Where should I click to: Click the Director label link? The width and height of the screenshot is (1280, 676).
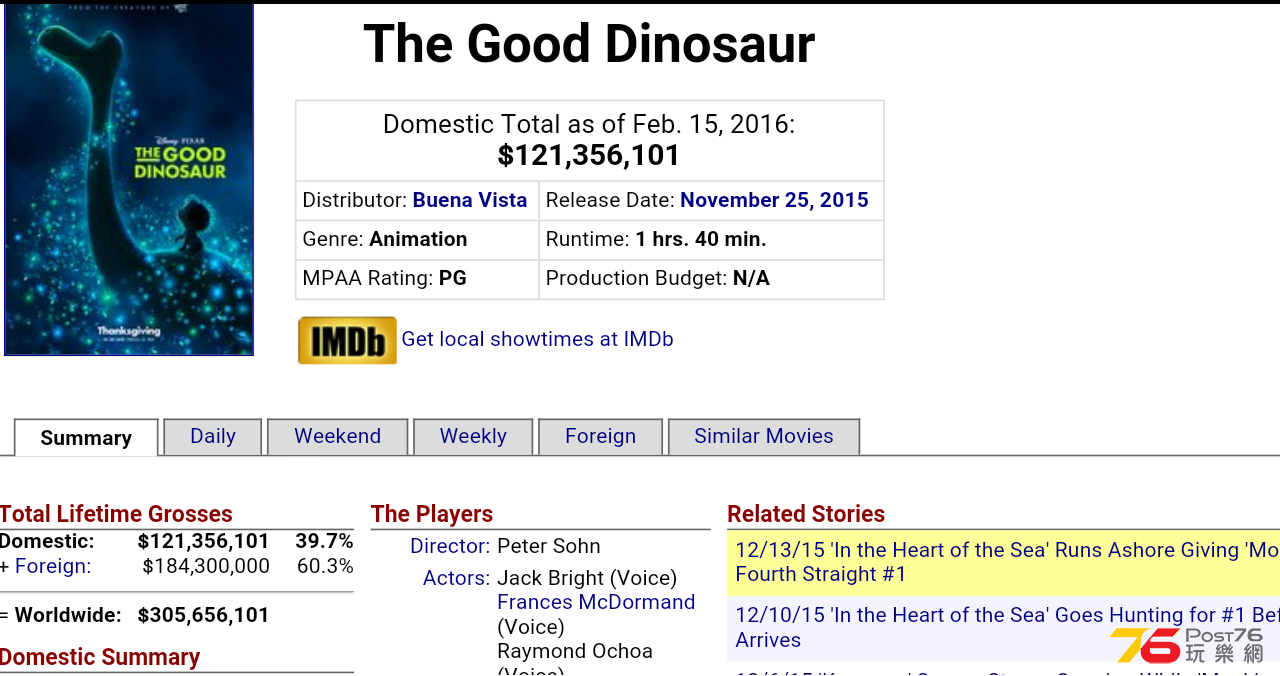coord(450,546)
